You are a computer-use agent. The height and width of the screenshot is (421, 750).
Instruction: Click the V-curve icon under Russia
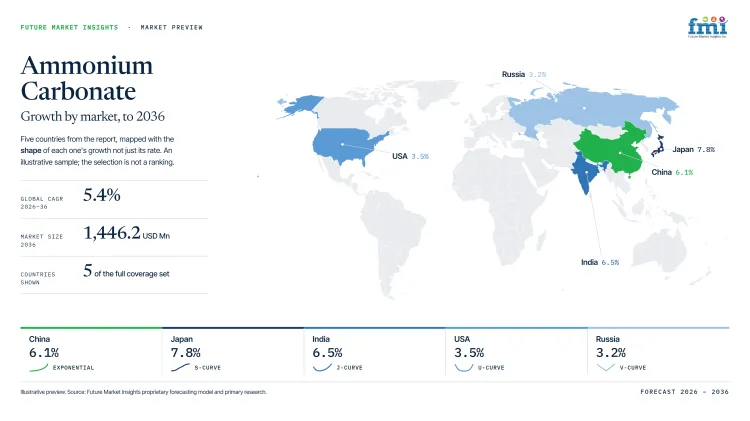606,367
